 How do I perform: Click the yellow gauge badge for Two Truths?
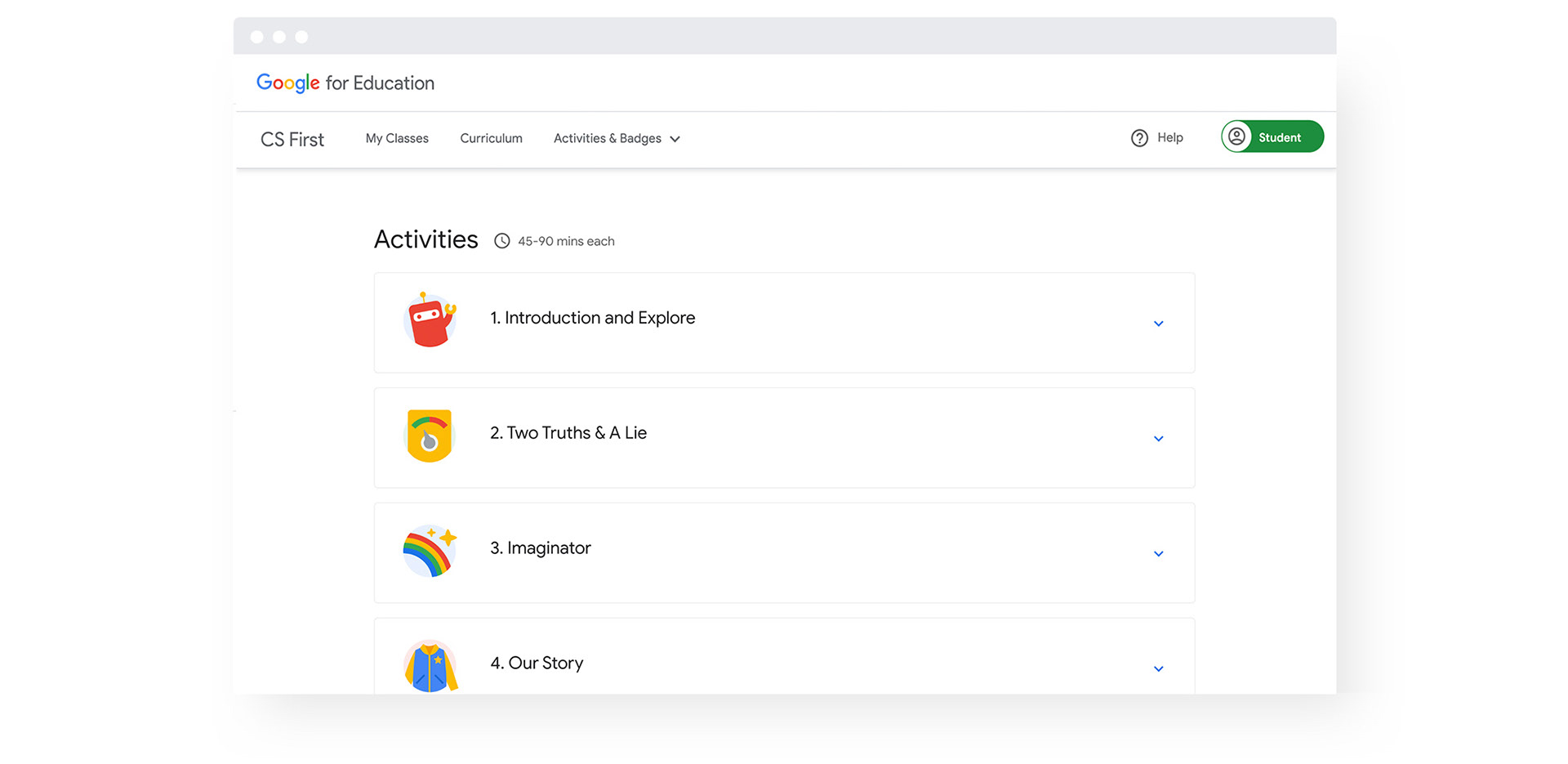pos(430,436)
